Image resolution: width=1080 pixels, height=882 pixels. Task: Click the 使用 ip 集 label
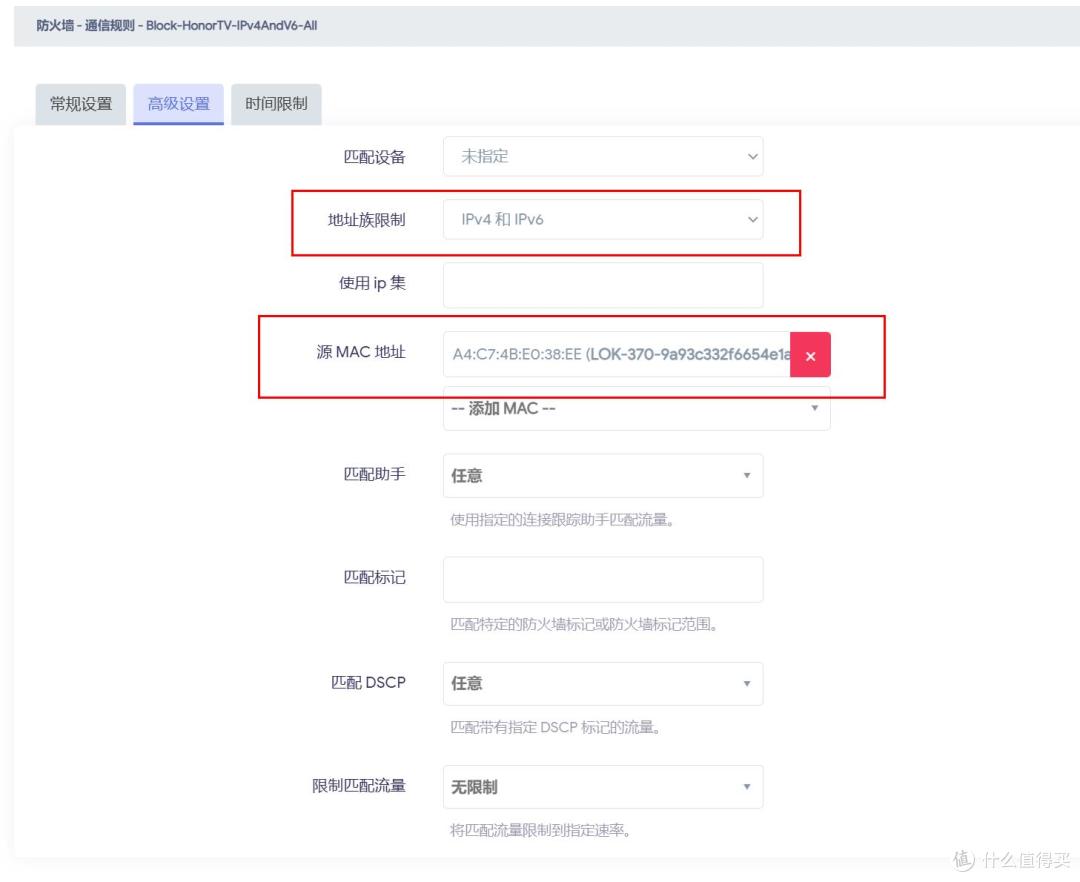[x=372, y=283]
